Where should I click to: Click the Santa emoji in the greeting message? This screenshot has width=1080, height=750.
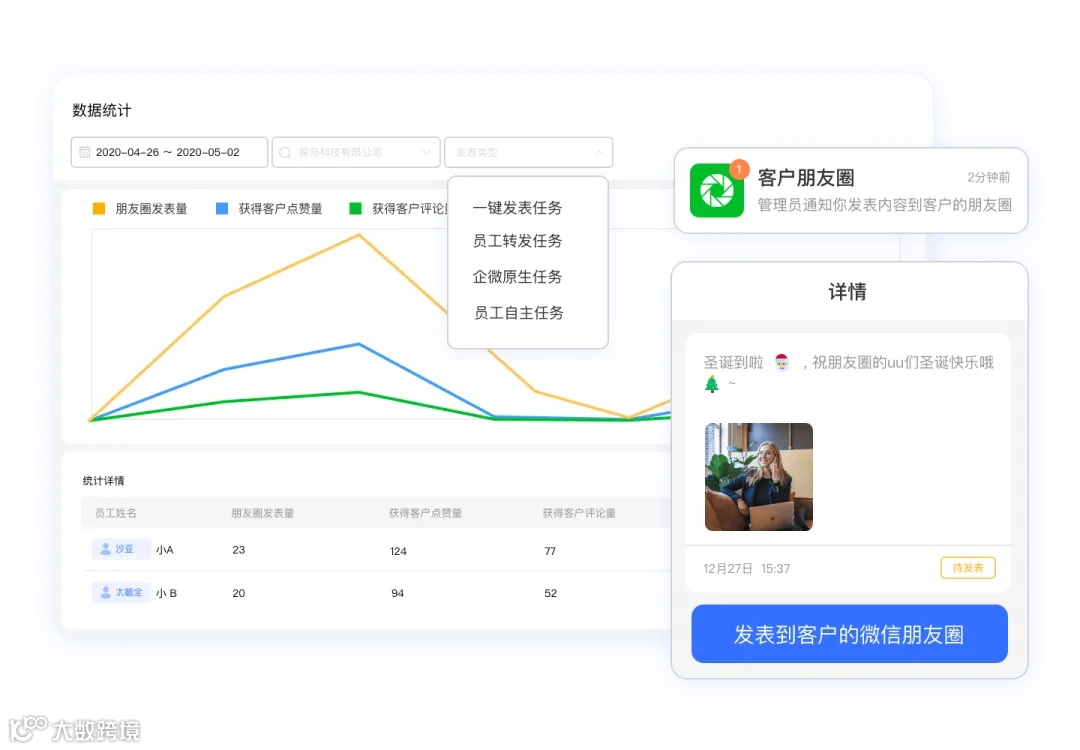781,361
